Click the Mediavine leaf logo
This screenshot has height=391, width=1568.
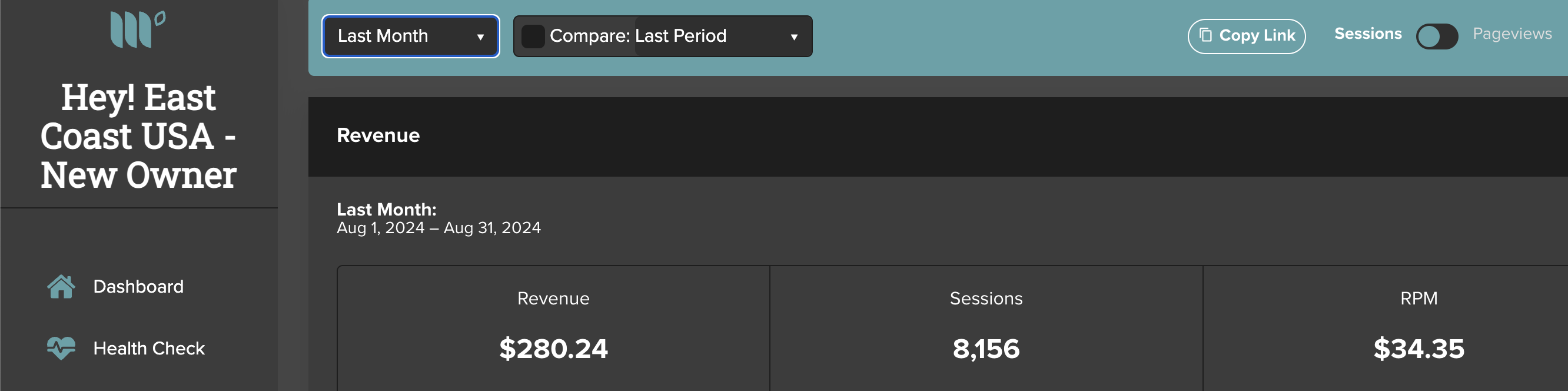pos(138,29)
